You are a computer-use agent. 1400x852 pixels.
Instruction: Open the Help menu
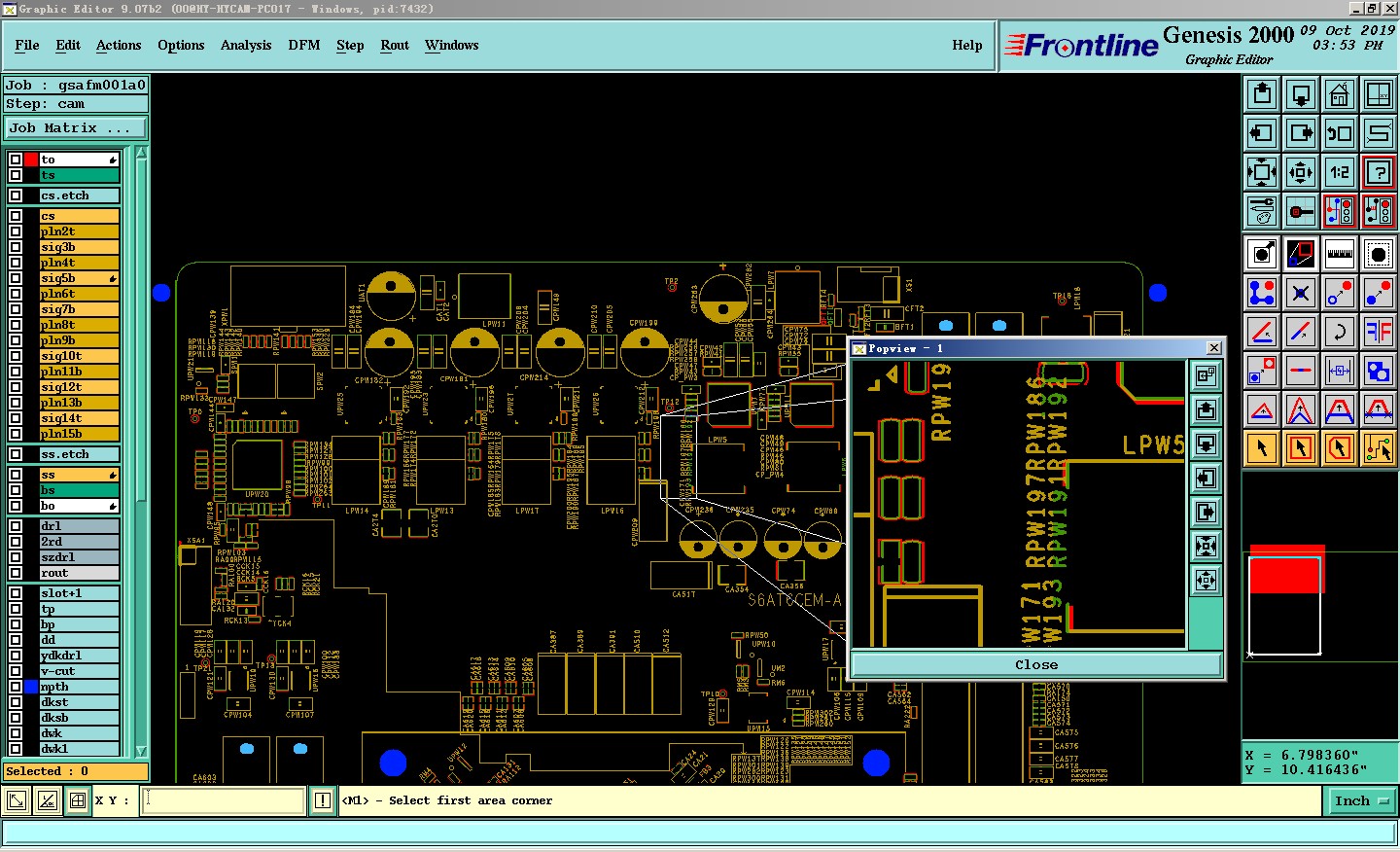[x=967, y=45]
